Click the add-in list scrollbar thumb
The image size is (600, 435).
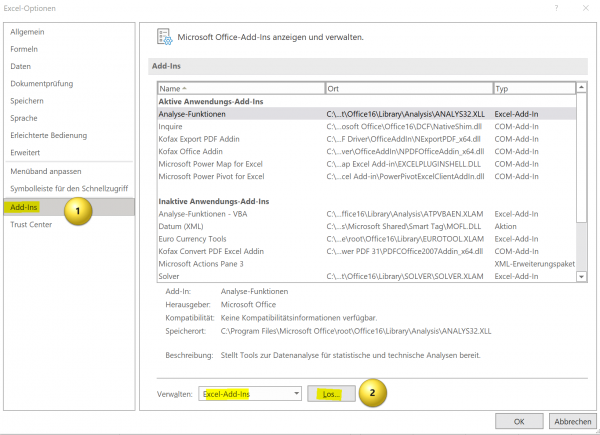[581, 158]
